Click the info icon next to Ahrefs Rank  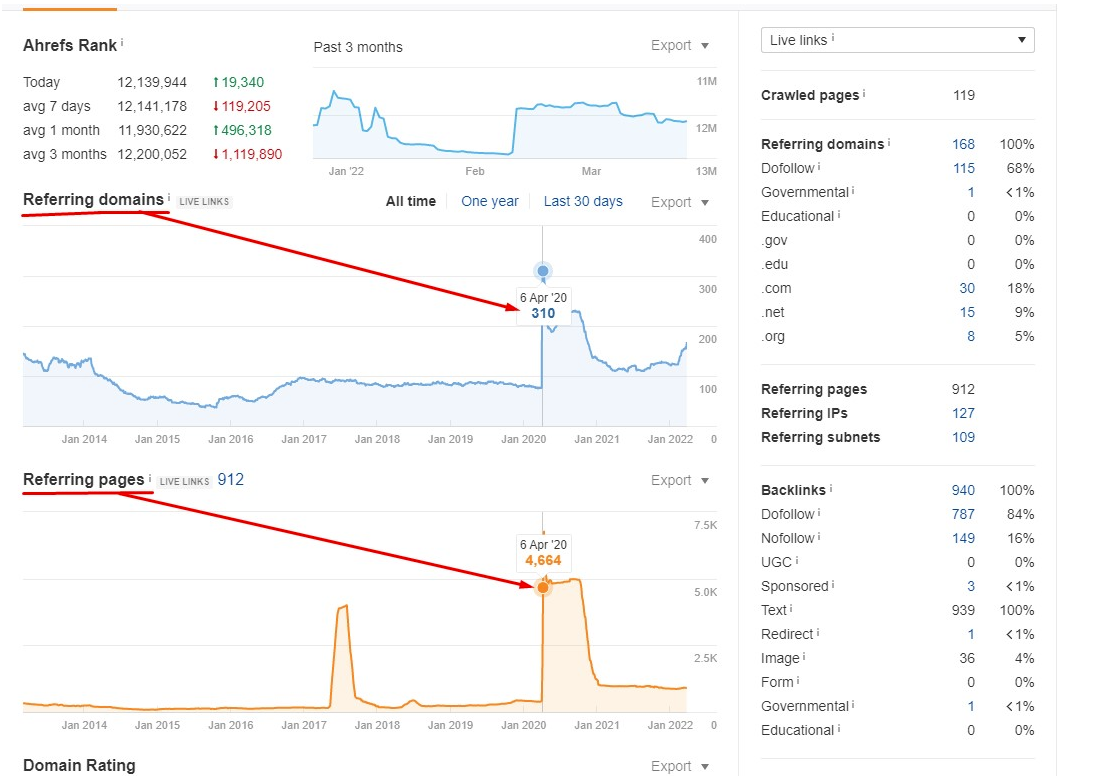pos(122,41)
